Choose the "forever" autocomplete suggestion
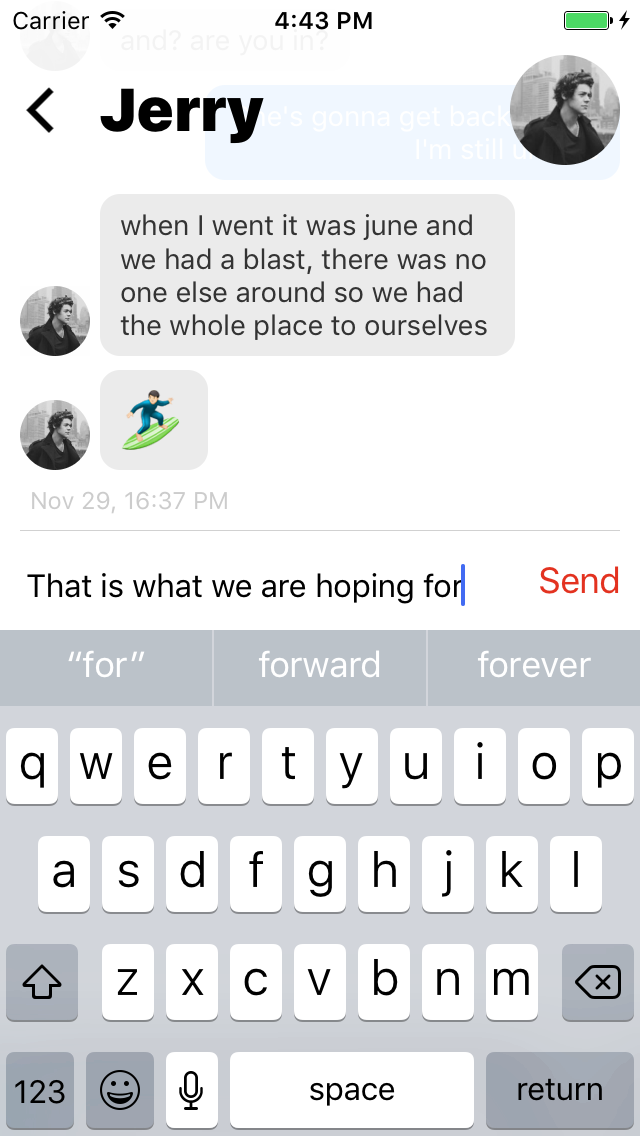This screenshot has height=1136, width=640. coord(534,667)
